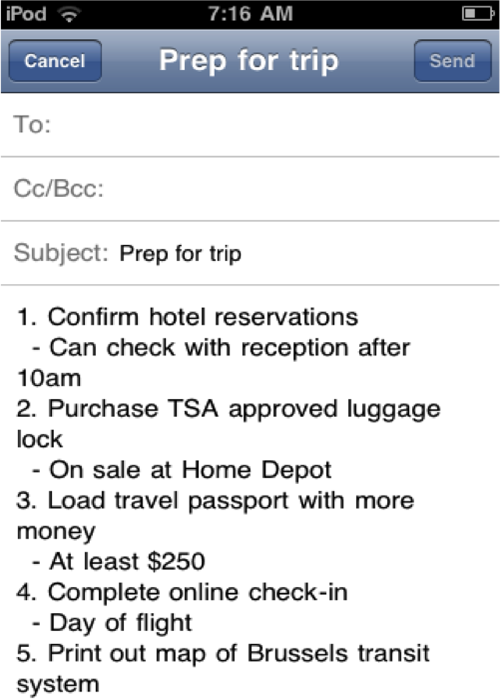Select the To: recipient field
The image size is (500, 700).
click(x=250, y=125)
